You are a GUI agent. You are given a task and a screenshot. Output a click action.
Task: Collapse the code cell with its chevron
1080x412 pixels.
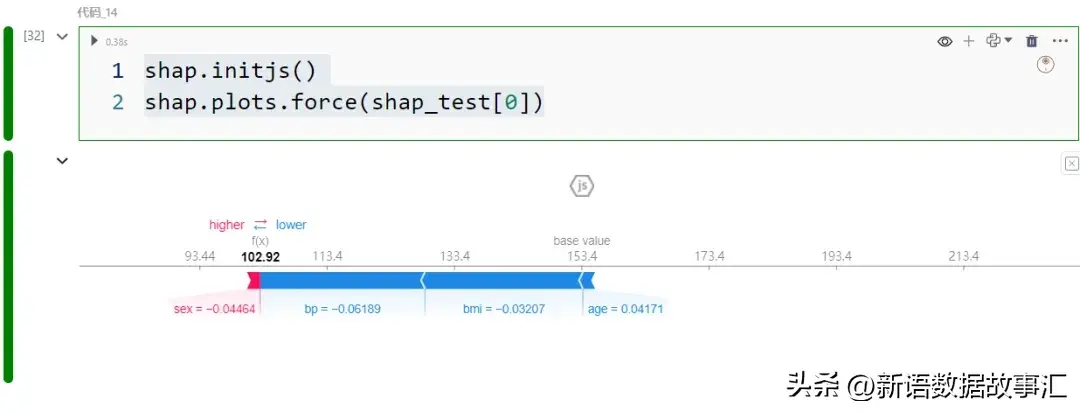coord(62,37)
